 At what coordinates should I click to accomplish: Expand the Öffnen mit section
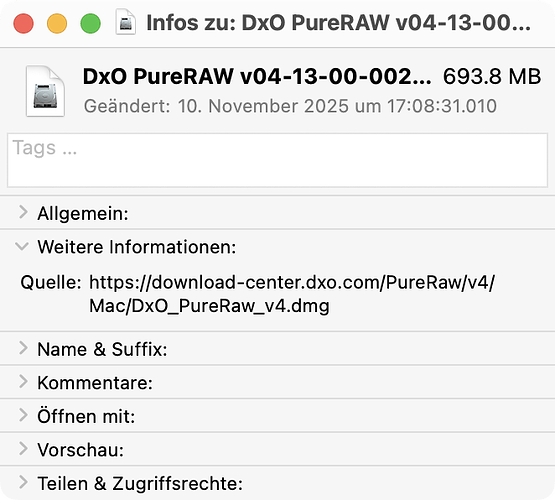point(23,415)
